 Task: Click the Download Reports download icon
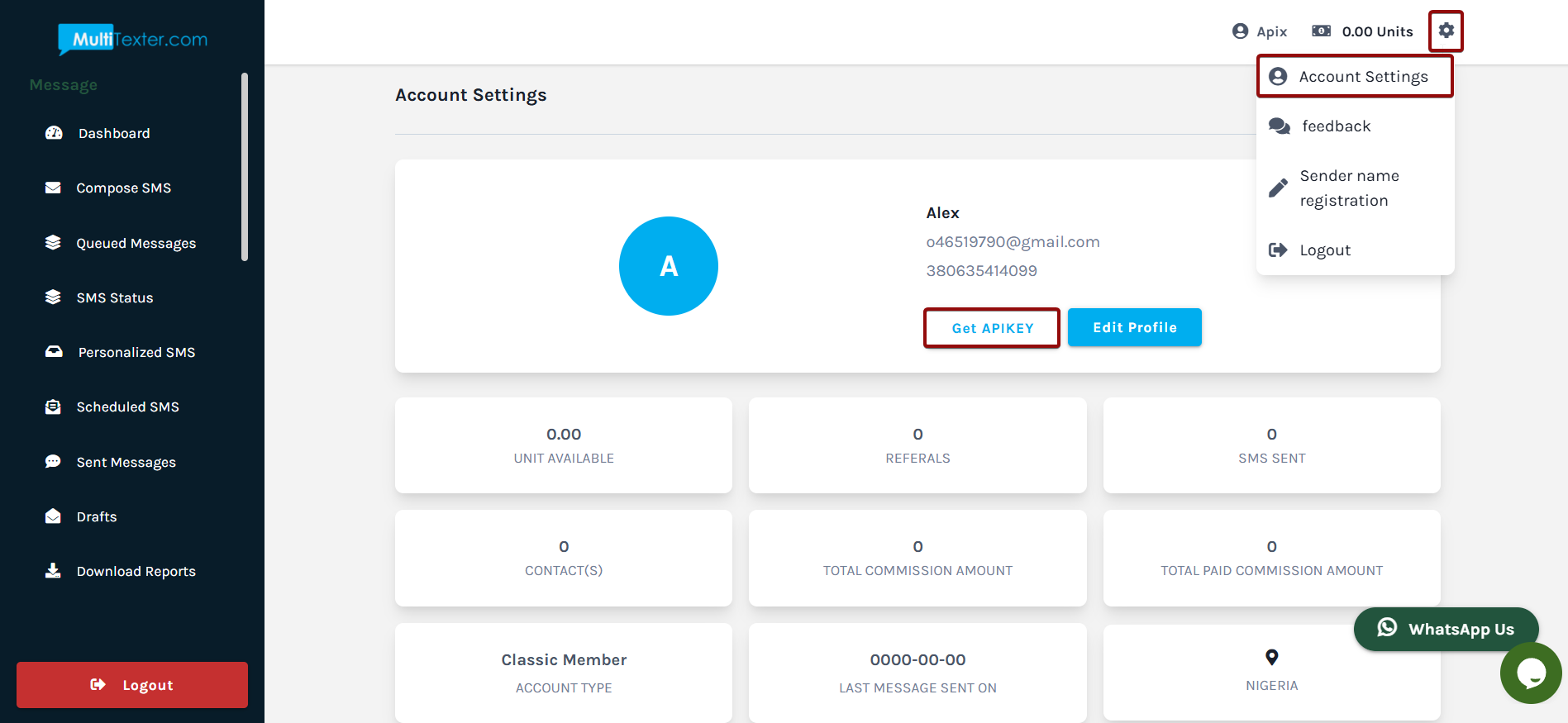[x=53, y=571]
